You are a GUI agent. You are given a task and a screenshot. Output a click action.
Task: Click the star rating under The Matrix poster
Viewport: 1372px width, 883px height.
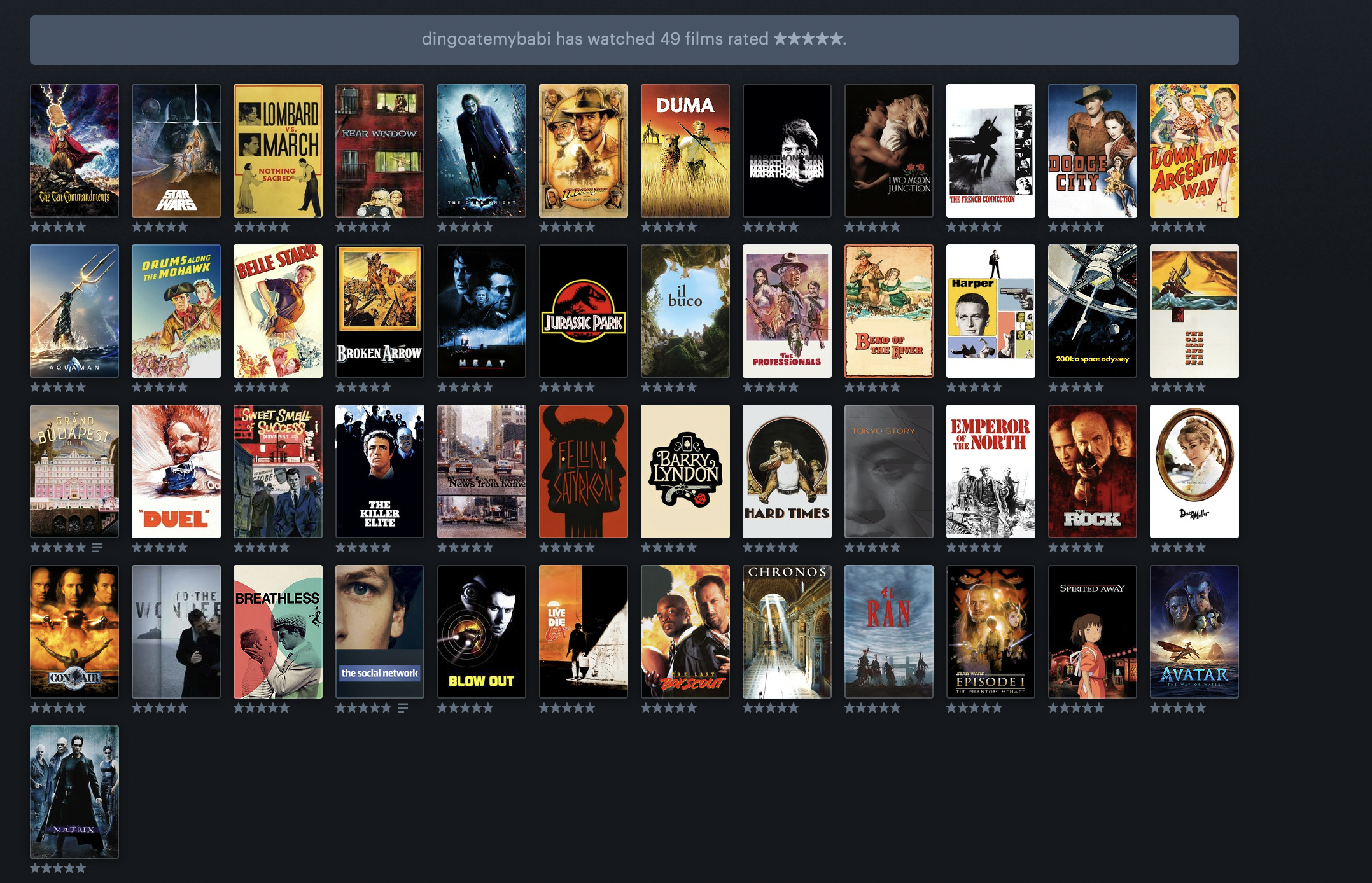pos(58,868)
